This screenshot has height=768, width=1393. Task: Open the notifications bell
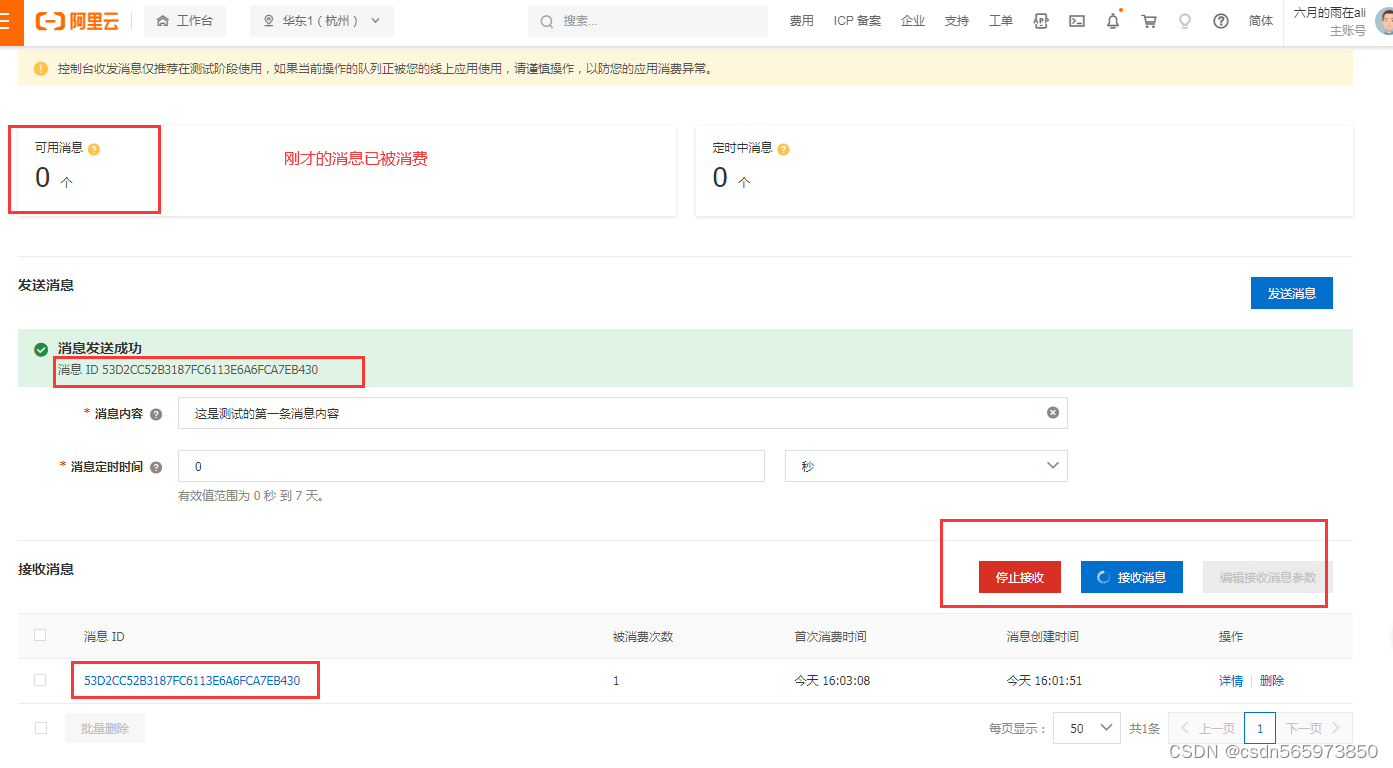[1113, 21]
